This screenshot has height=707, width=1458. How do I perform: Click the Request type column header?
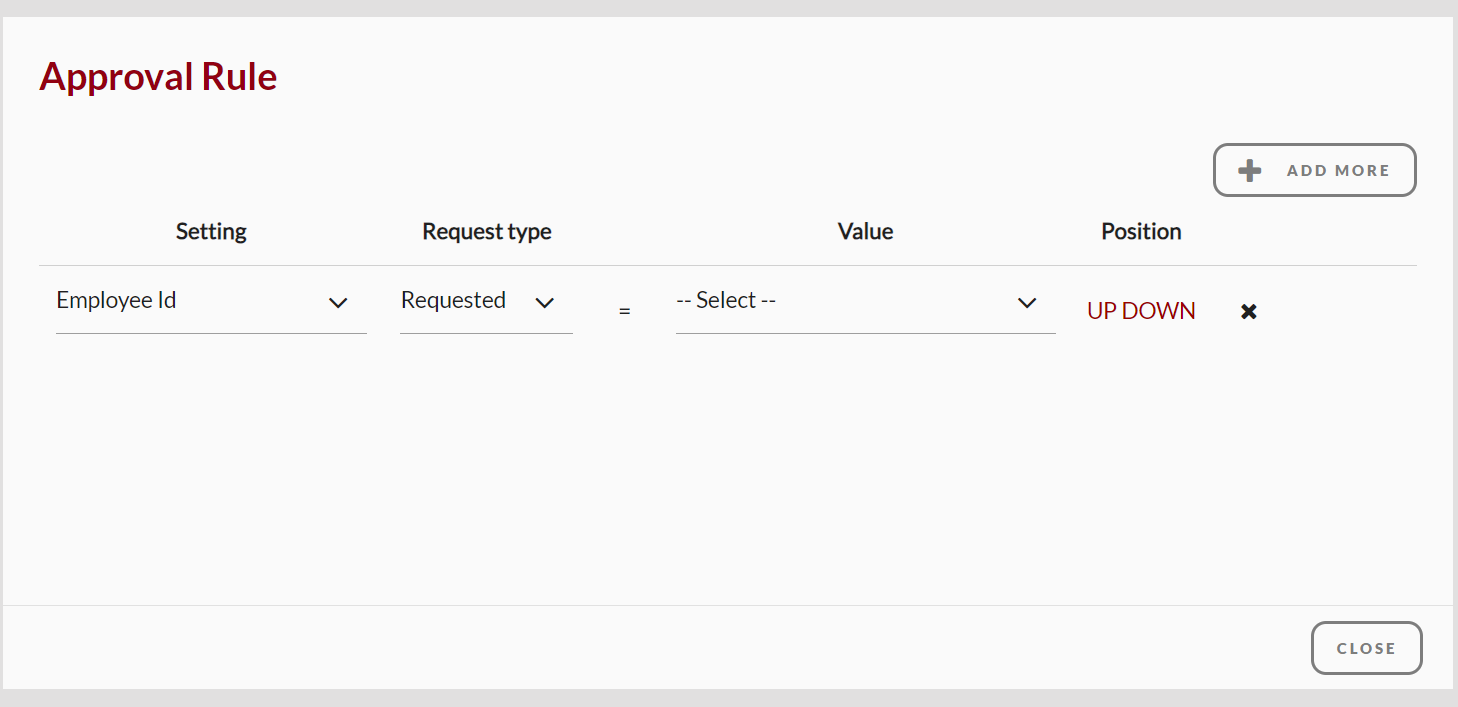487,231
